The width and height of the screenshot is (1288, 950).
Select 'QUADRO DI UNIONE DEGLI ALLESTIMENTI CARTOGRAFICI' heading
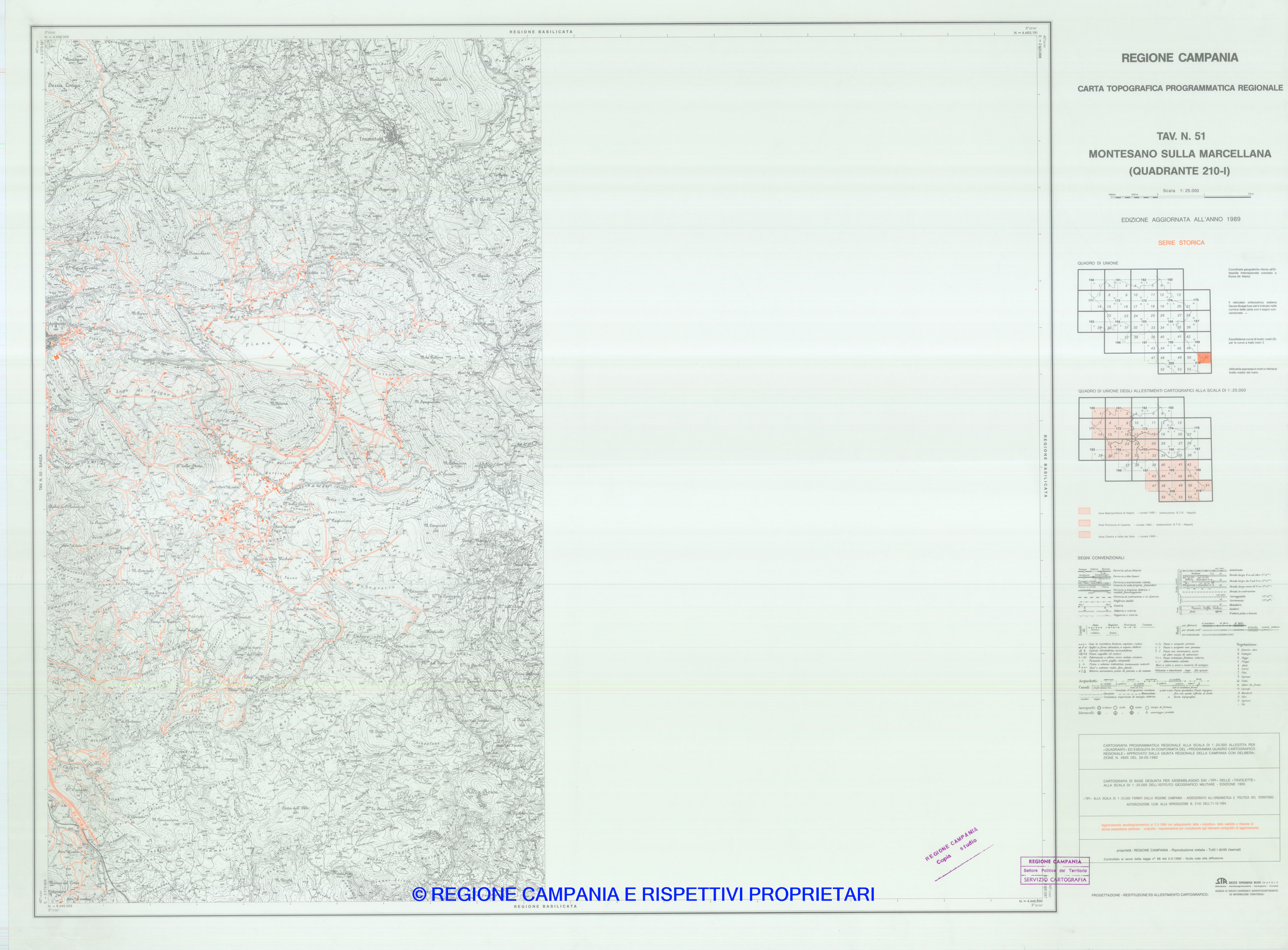click(1162, 391)
